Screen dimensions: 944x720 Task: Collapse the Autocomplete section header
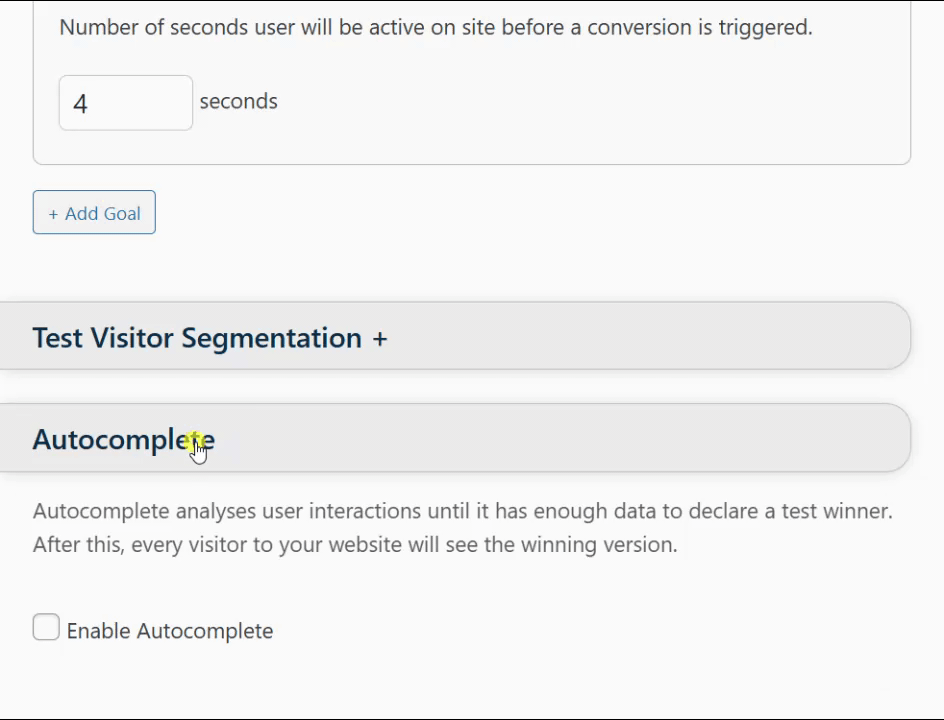pos(455,438)
